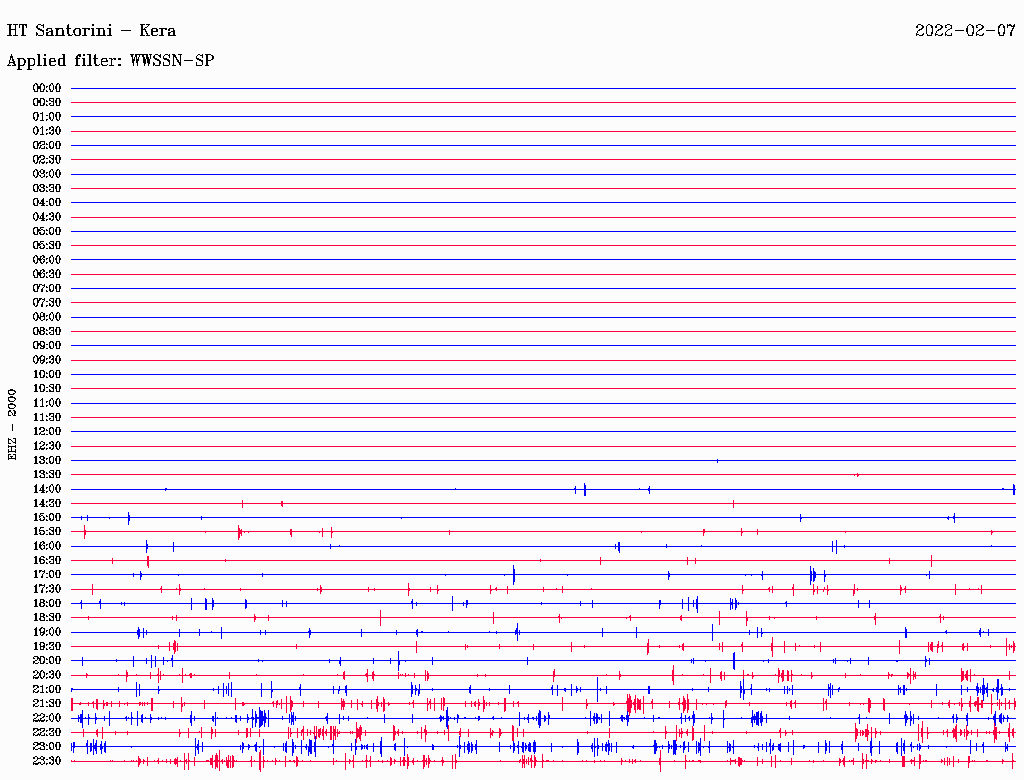Screen dimensions: 1024x780
Task: Select the 21:00 time label
Action: click(46, 689)
